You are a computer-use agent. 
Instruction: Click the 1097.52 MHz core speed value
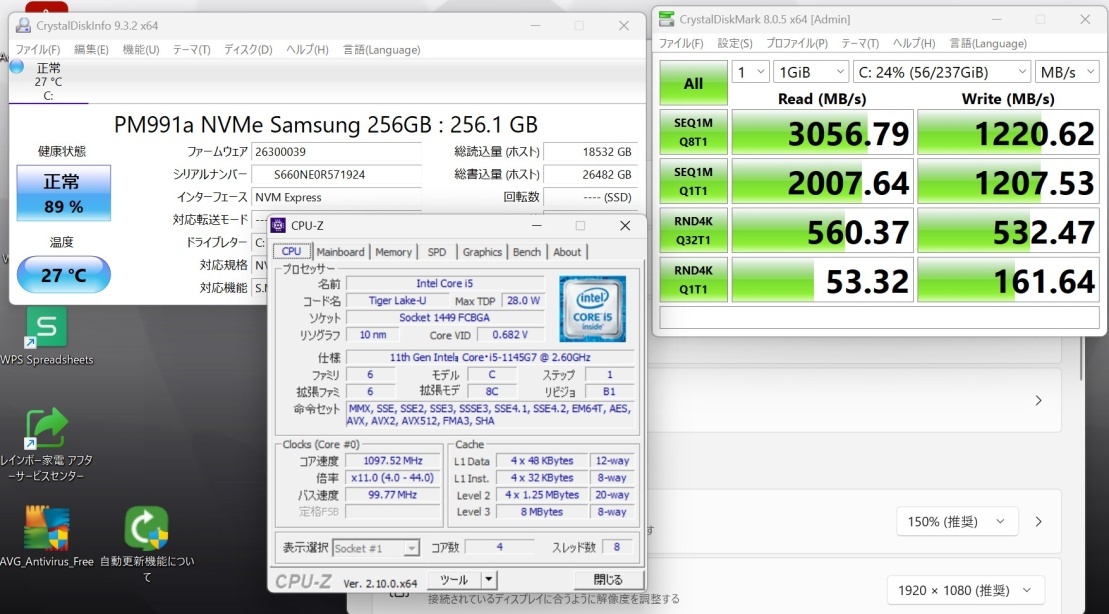pyautogui.click(x=393, y=460)
